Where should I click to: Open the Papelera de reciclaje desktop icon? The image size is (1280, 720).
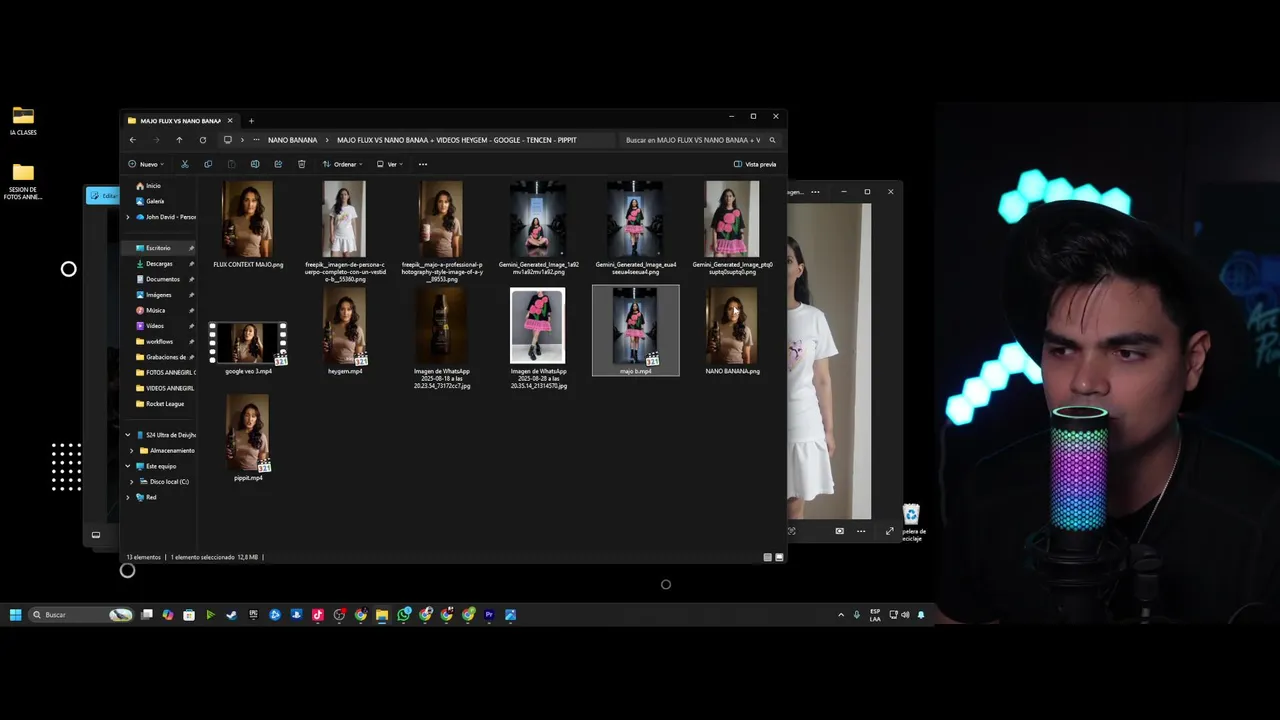[912, 522]
